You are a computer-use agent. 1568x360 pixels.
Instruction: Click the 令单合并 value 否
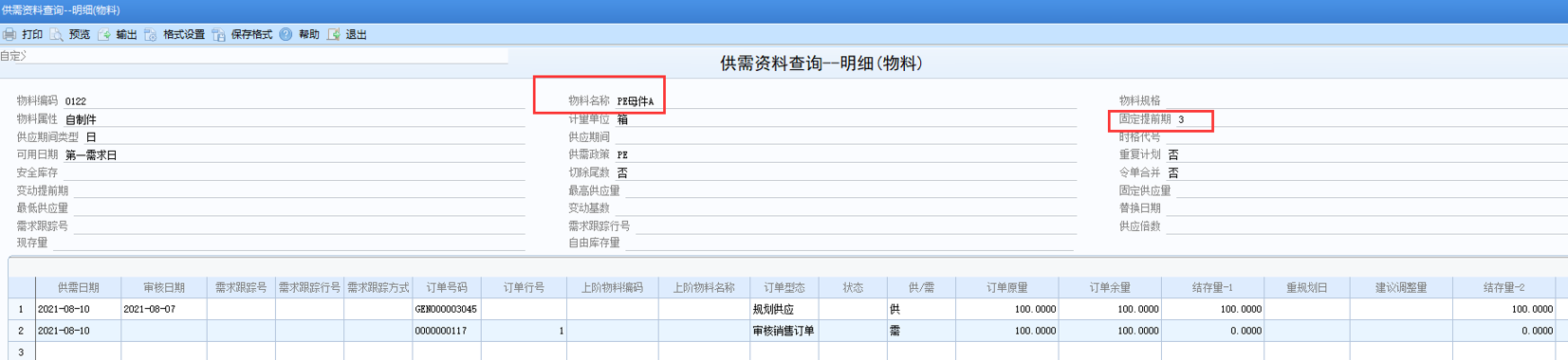tap(1173, 172)
